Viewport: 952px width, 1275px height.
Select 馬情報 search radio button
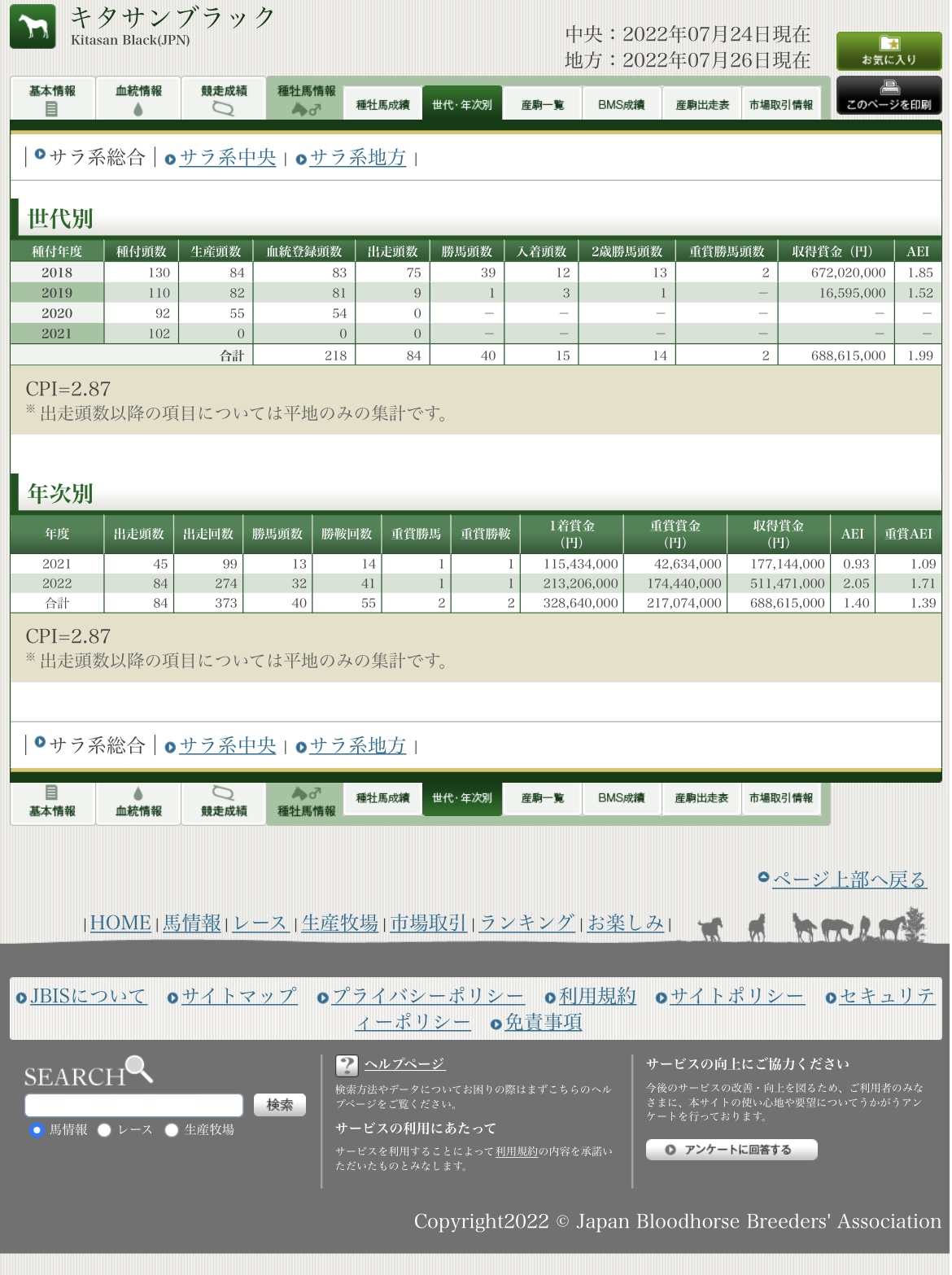(x=36, y=1129)
